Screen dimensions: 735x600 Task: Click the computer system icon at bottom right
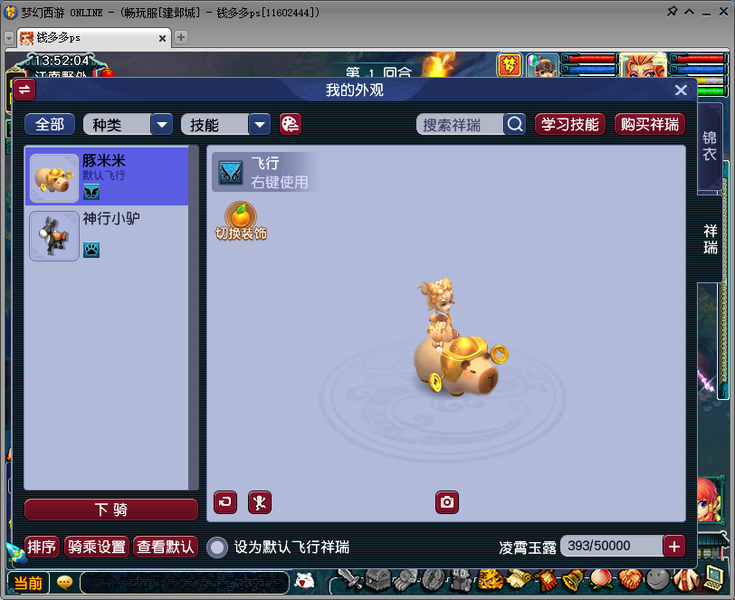point(713,578)
